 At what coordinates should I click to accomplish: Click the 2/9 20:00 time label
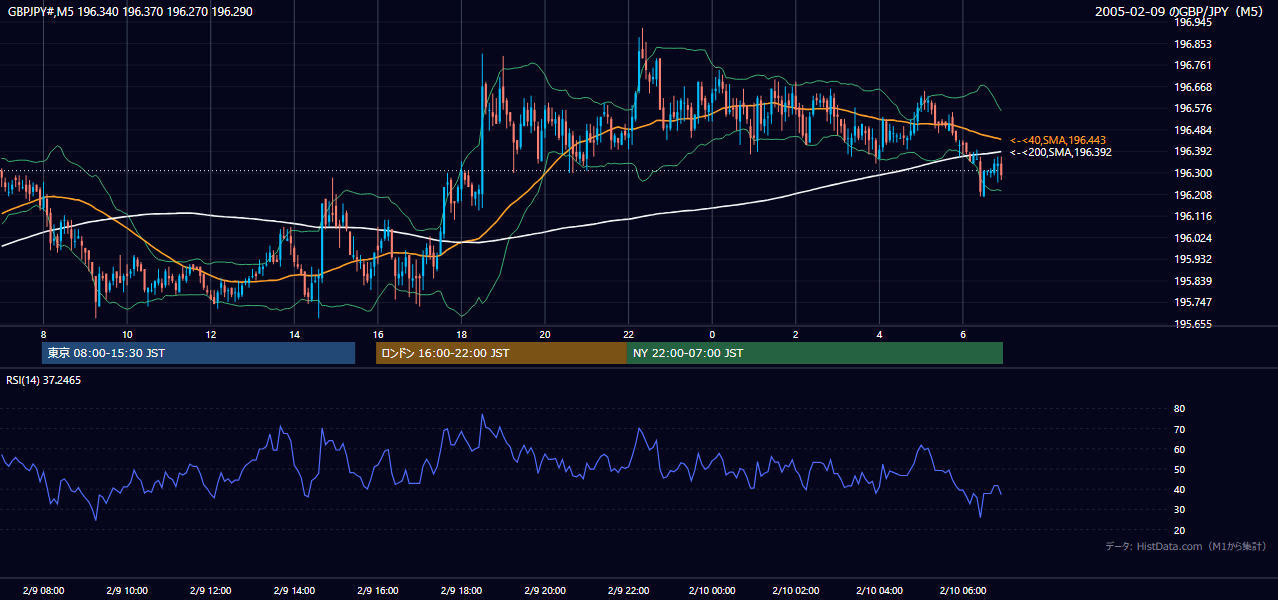[544, 590]
